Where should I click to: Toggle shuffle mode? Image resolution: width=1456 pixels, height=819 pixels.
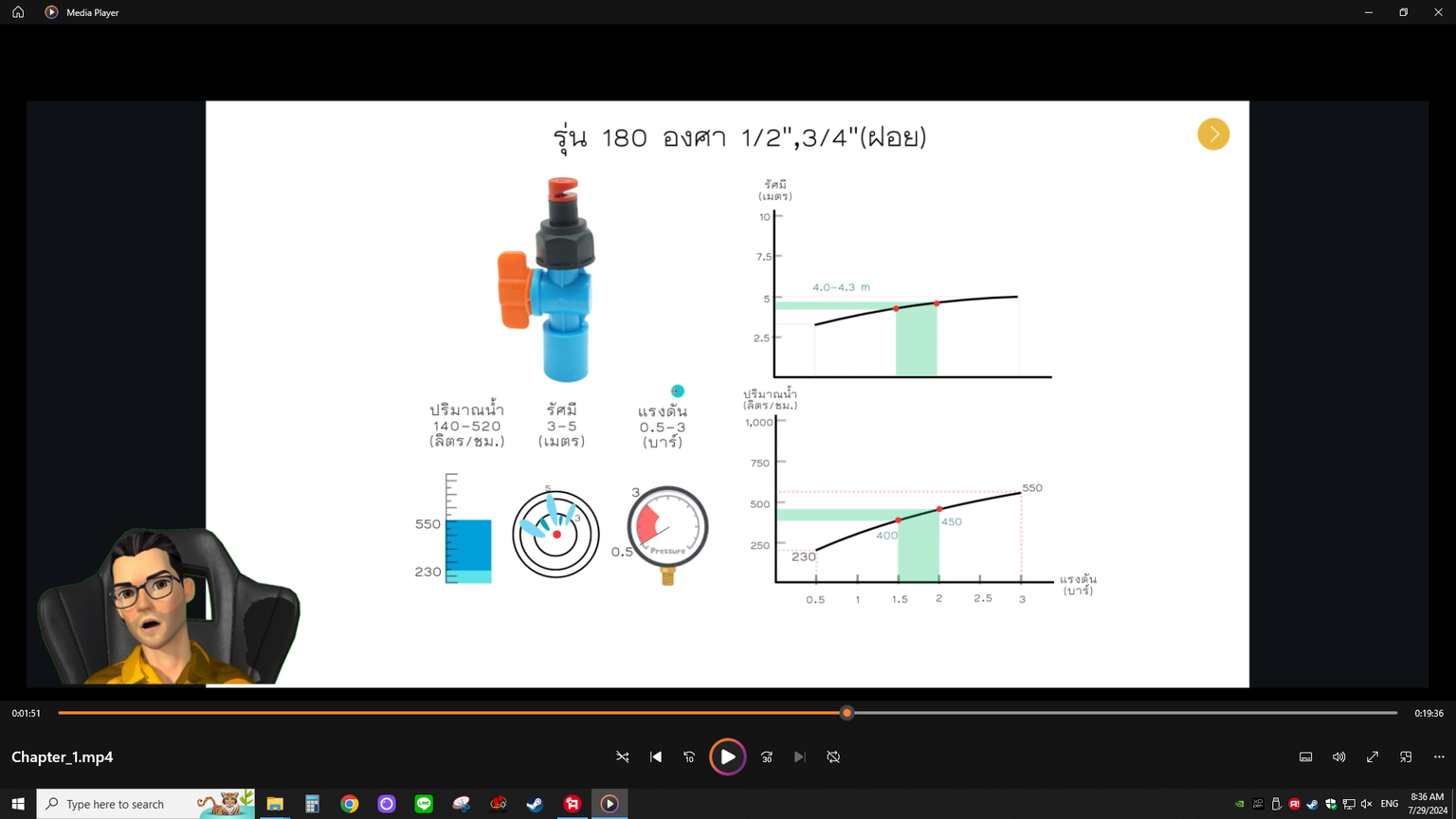[623, 756]
